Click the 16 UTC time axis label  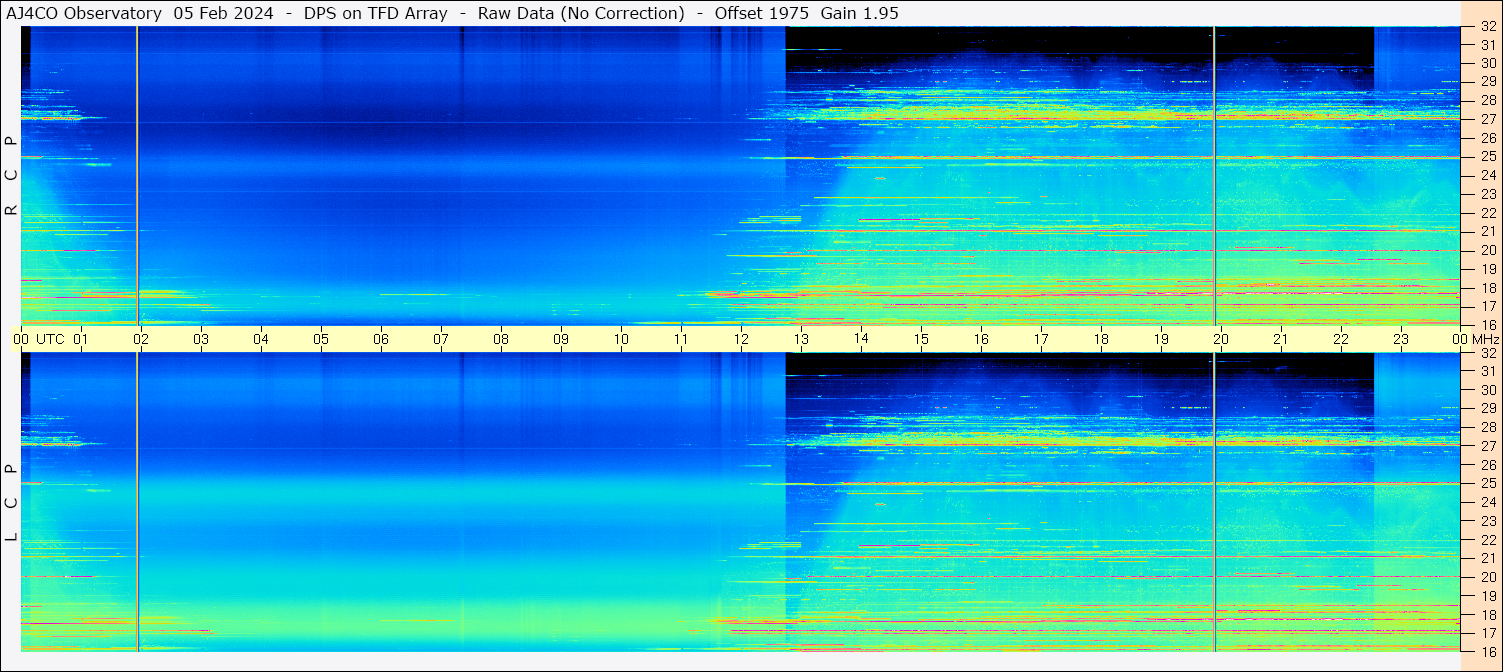coord(981,339)
